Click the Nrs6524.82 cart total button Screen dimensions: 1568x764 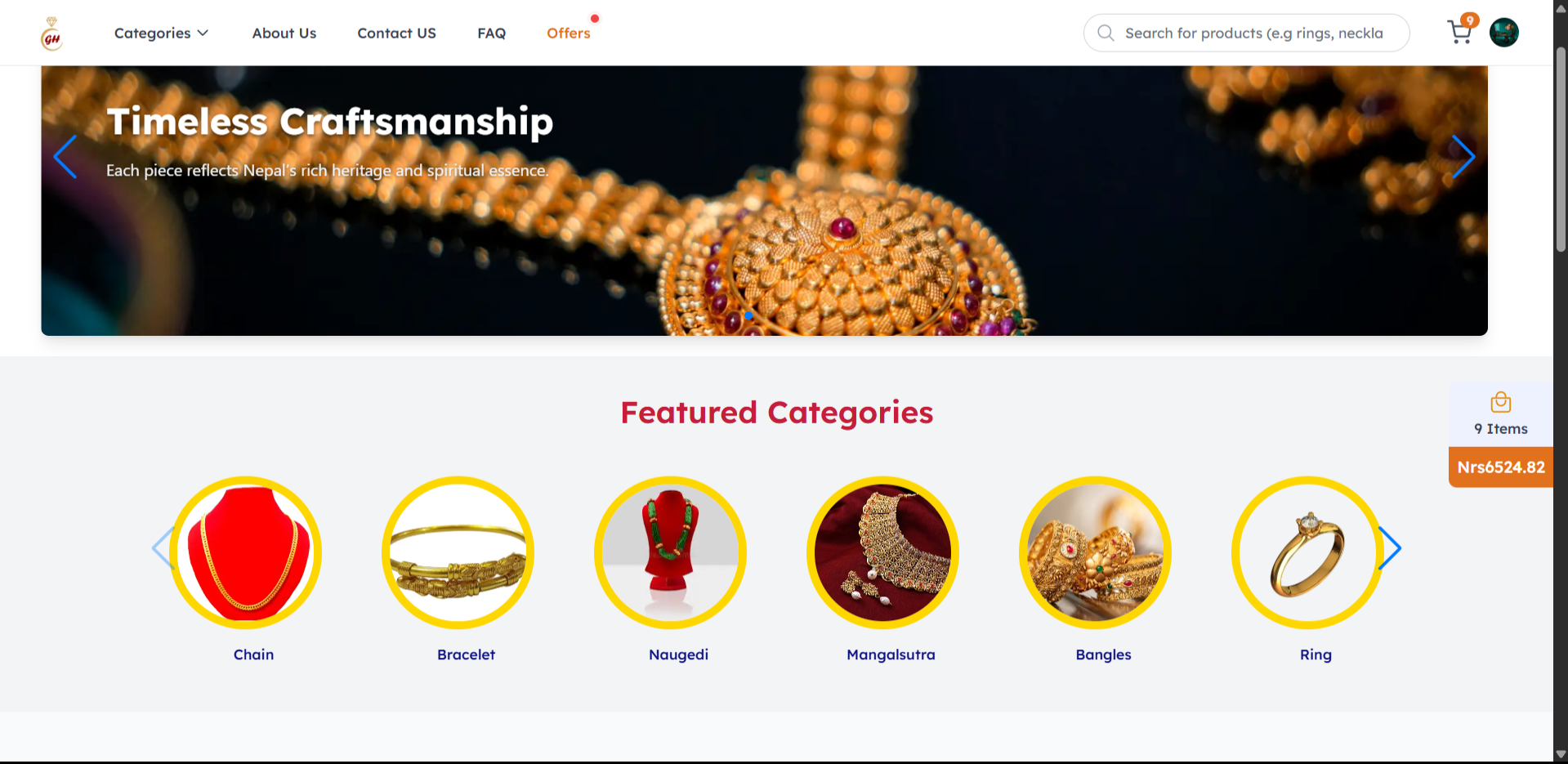[x=1500, y=467]
